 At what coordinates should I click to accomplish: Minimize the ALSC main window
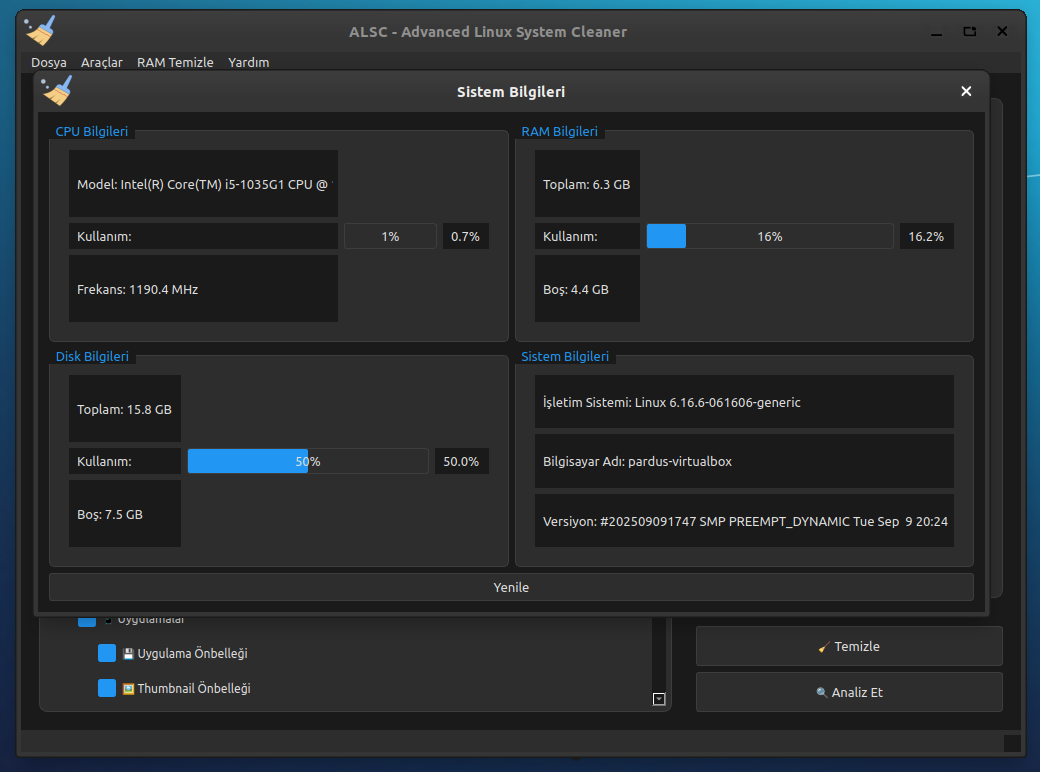tap(936, 32)
